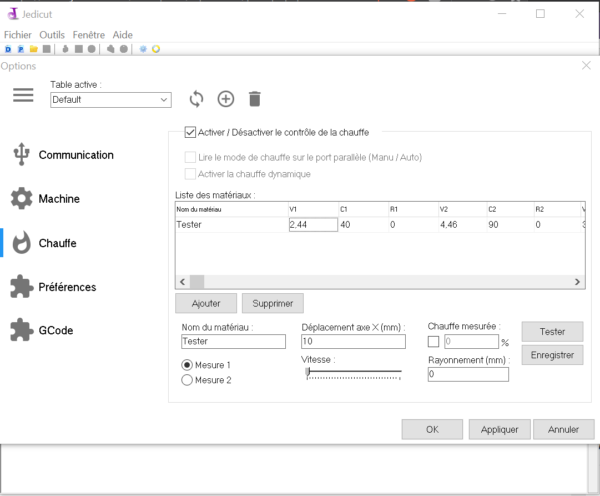This screenshot has width=600, height=496.
Task: Check Activer la chauffe dynamique
Action: pyautogui.click(x=190, y=174)
